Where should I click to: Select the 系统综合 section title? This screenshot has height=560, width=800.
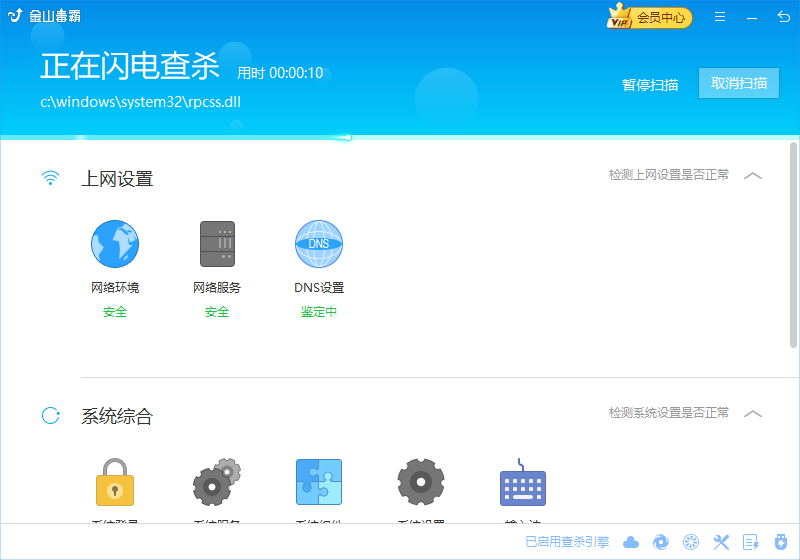tap(117, 417)
